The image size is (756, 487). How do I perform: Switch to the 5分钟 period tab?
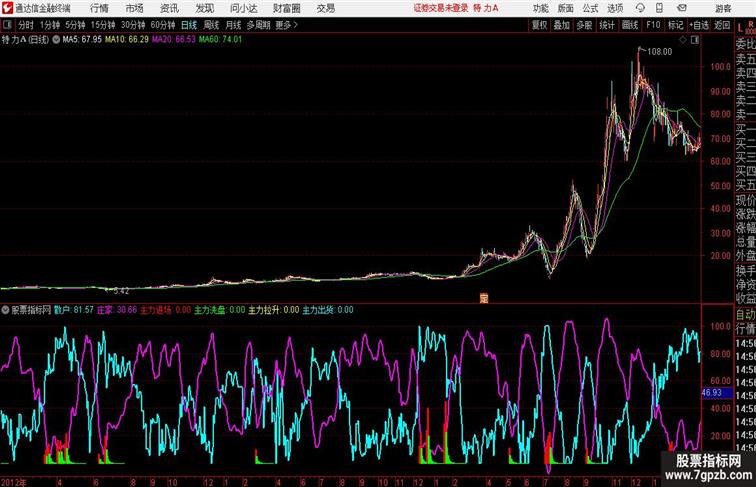[75, 25]
